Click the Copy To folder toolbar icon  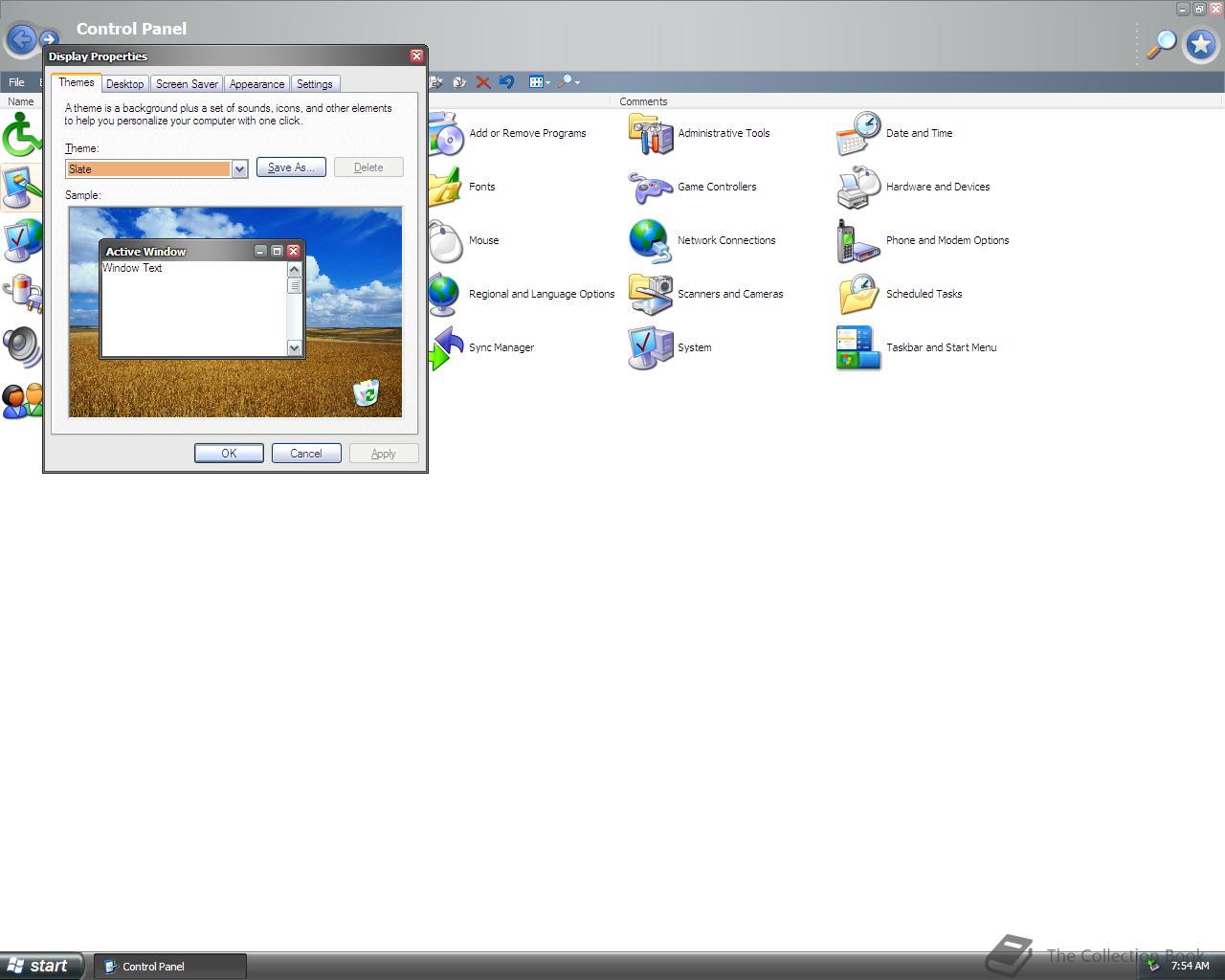[459, 82]
